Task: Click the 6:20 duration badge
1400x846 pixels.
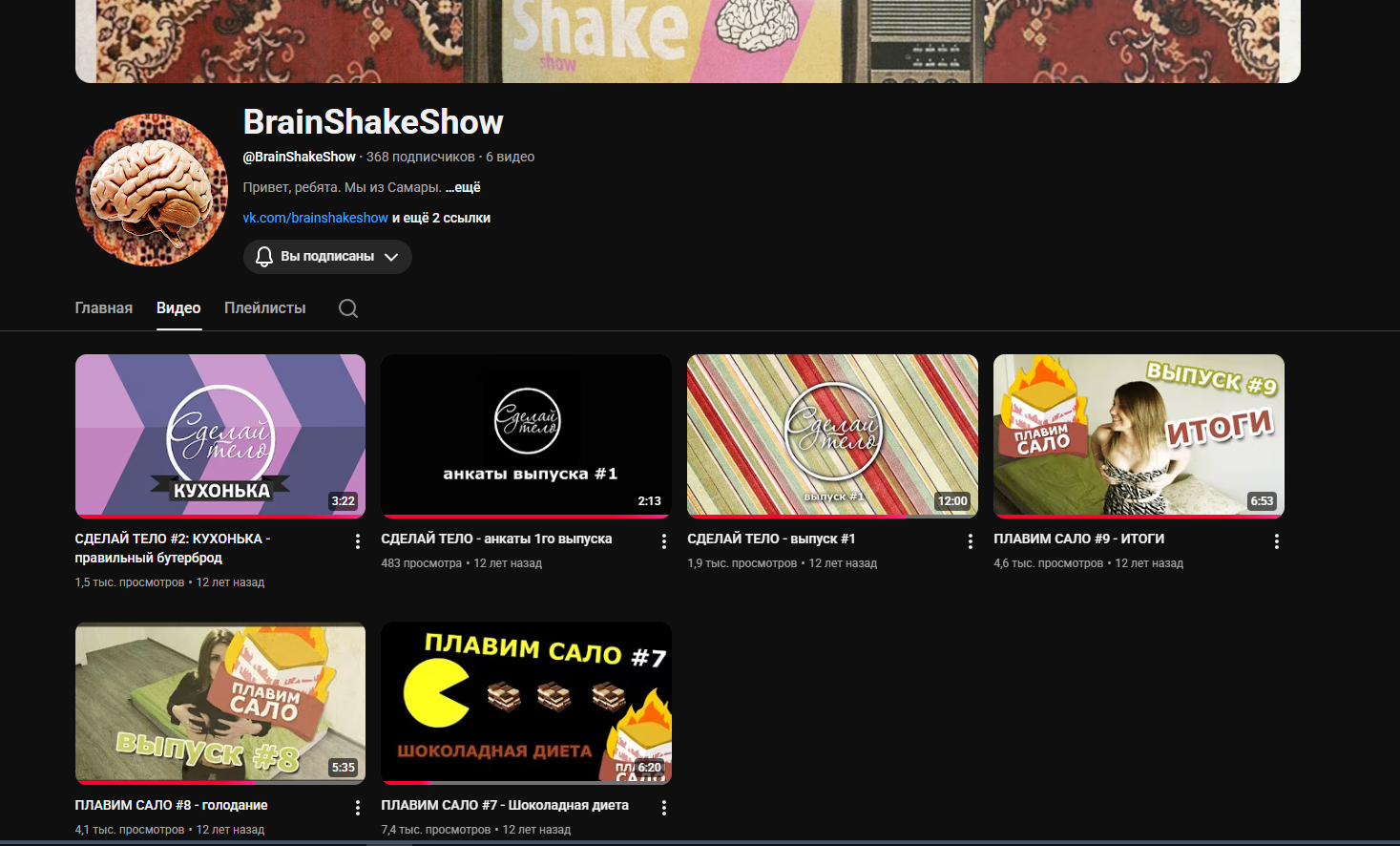Action: (650, 768)
